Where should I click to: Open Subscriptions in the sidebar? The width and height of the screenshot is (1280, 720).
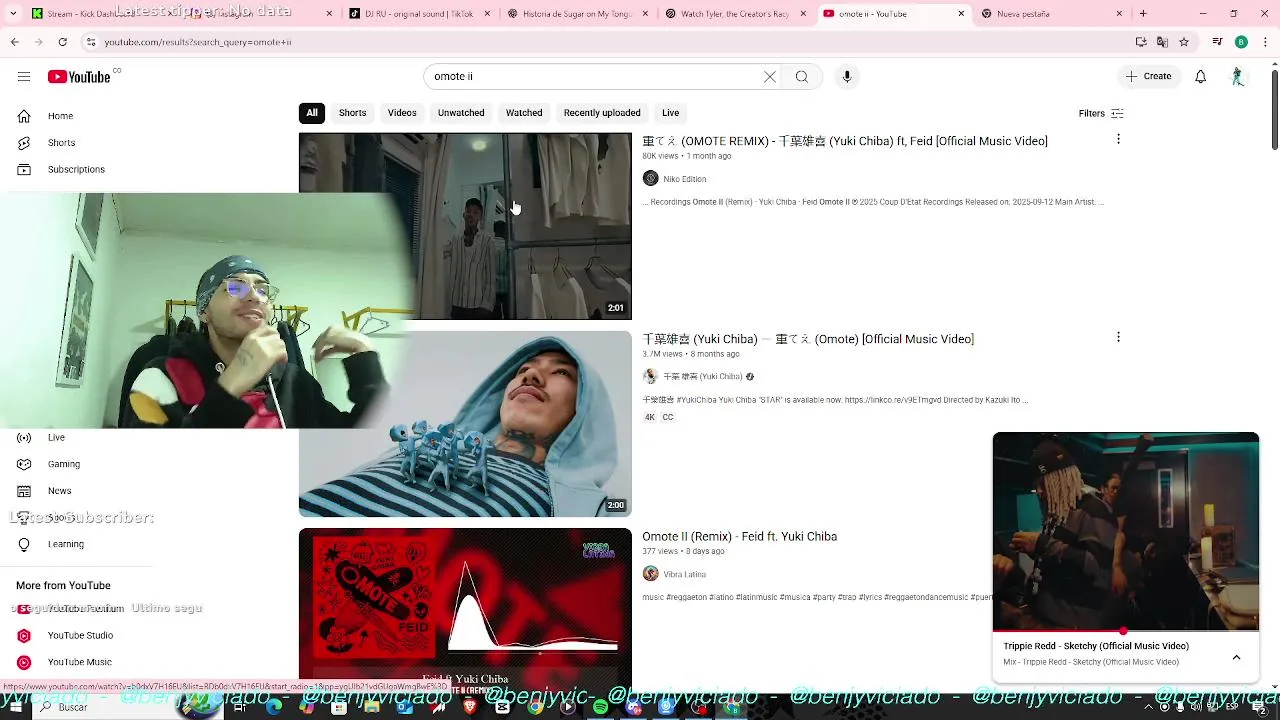point(76,170)
